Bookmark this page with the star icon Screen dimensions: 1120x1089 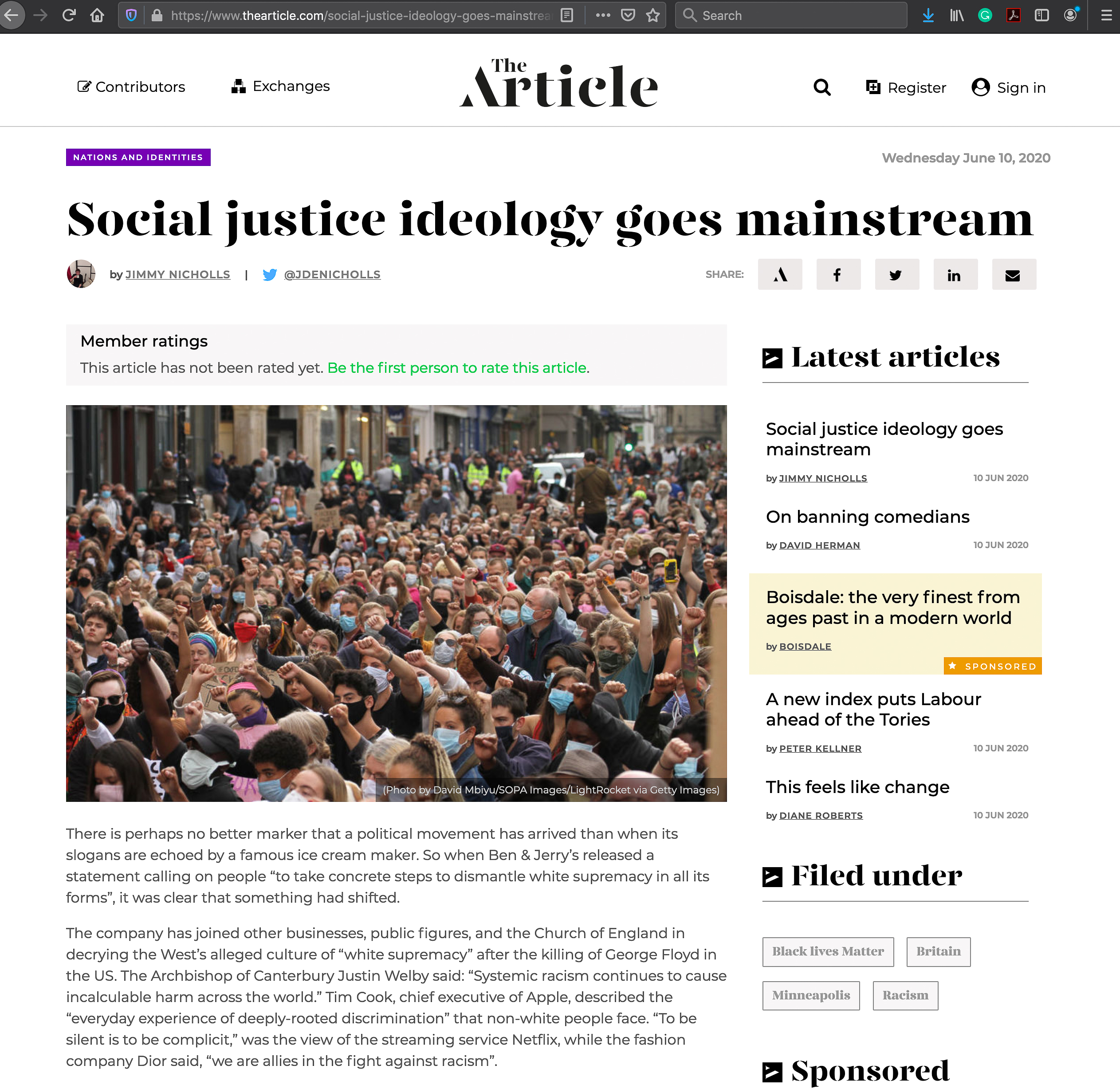[652, 16]
